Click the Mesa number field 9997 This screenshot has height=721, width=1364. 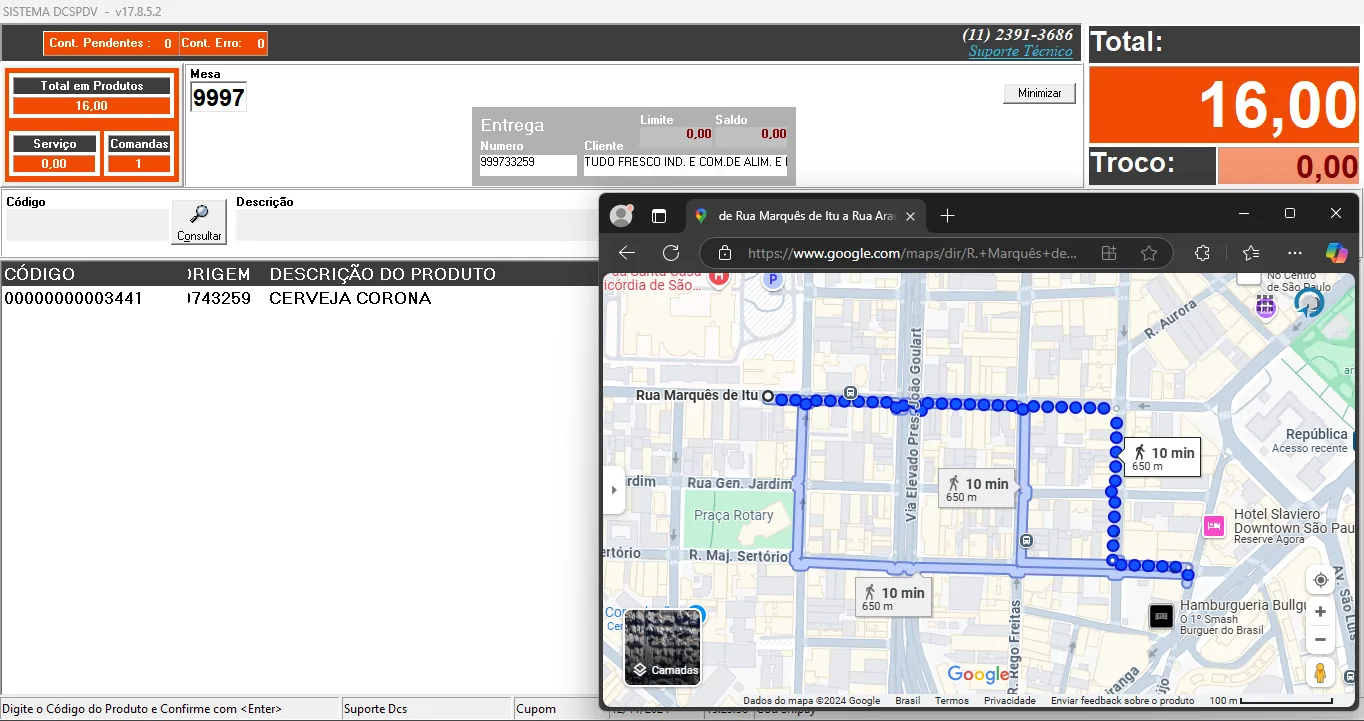click(x=218, y=97)
